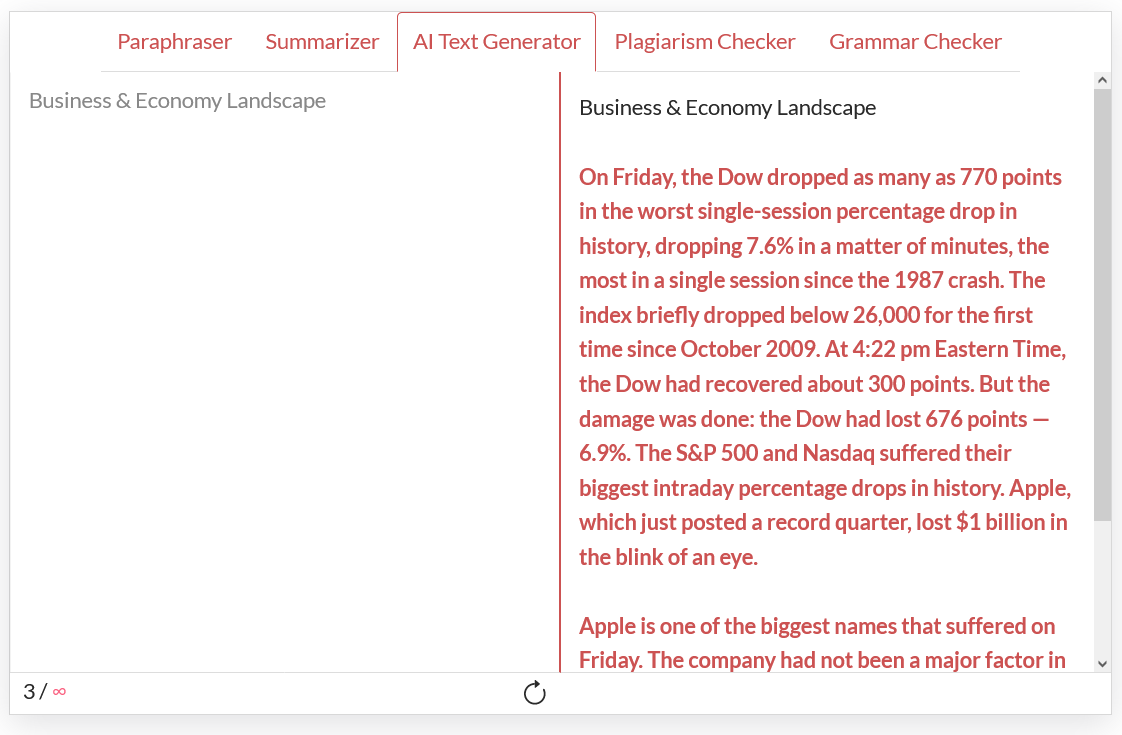Go to the Plagiarism Checker tab

click(705, 42)
